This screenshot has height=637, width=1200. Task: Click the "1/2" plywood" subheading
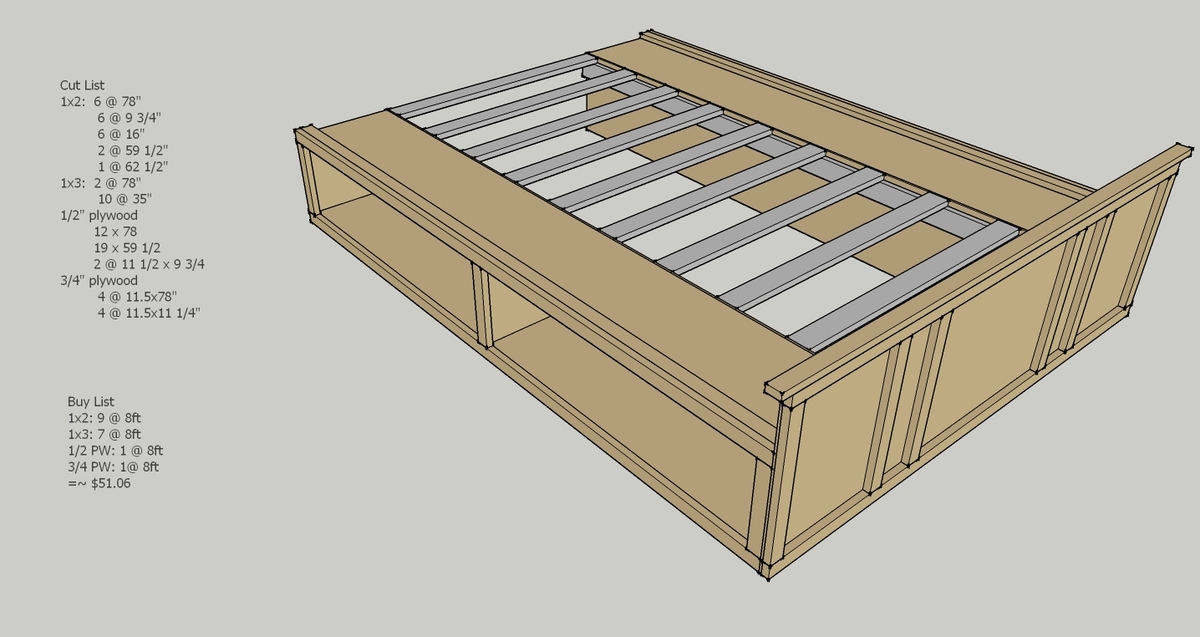[98, 215]
